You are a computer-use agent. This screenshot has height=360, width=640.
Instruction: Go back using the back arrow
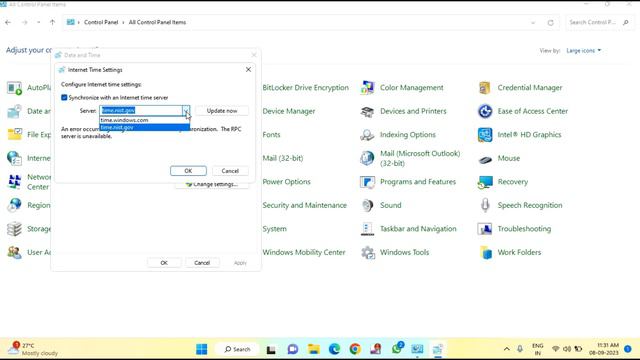[x=8, y=23]
